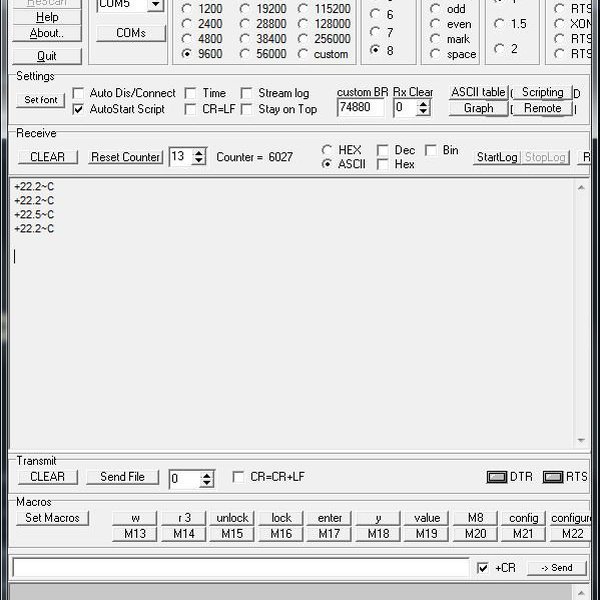The image size is (600, 600).
Task: Enable the Time checkbox
Action: pyautogui.click(x=191, y=93)
